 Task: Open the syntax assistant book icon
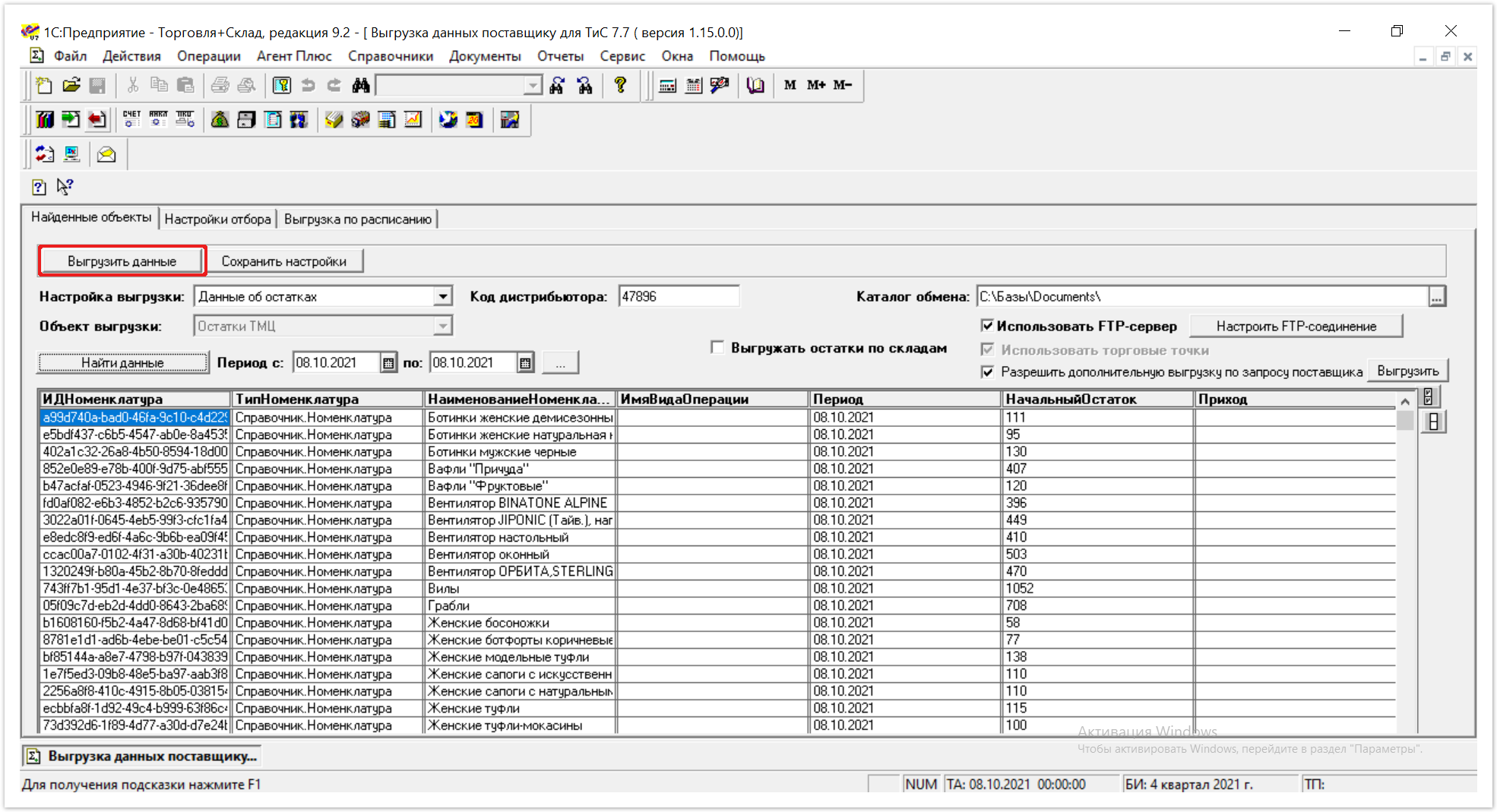tap(755, 85)
